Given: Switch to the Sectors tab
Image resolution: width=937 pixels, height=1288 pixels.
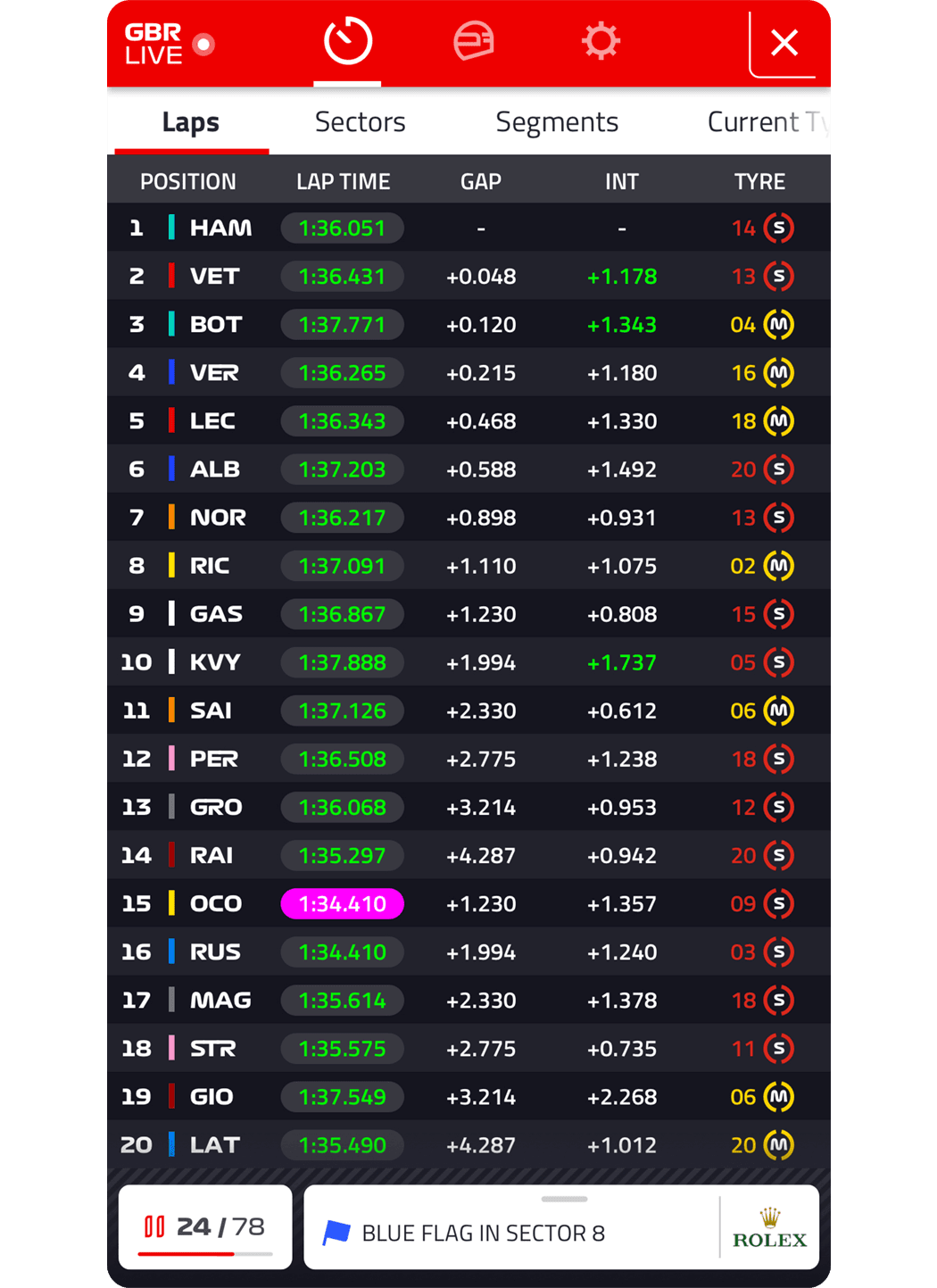Looking at the screenshot, I should tap(360, 121).
